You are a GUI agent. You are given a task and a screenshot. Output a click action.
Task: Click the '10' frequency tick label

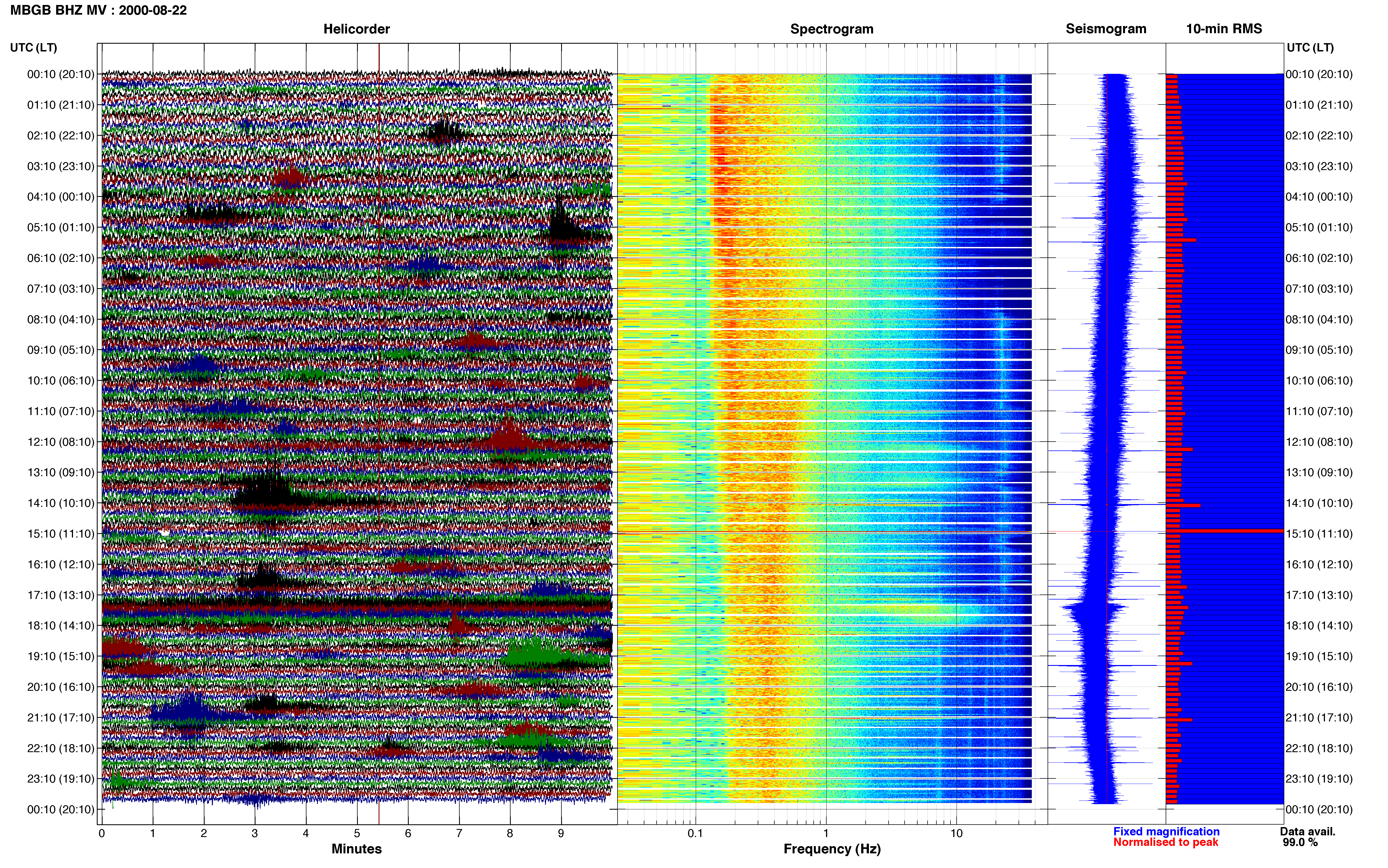[956, 833]
